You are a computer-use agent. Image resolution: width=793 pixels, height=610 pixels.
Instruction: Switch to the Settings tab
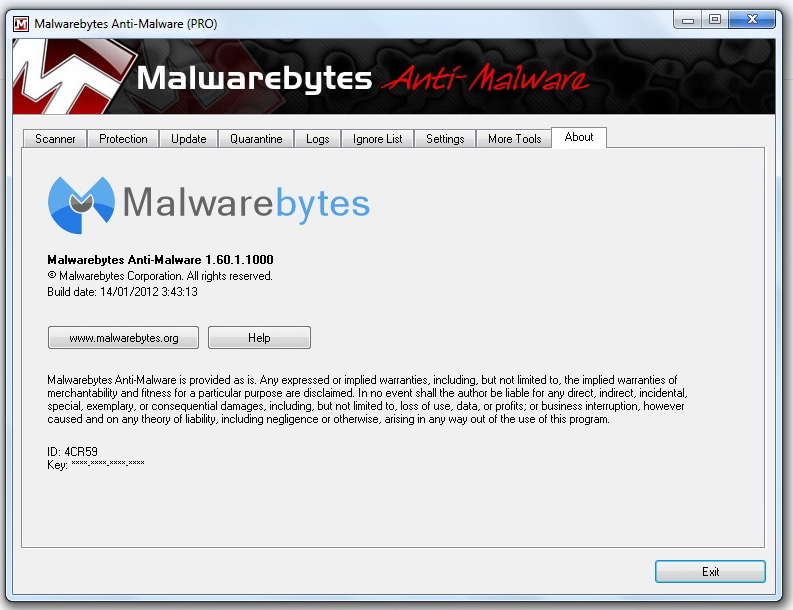445,139
